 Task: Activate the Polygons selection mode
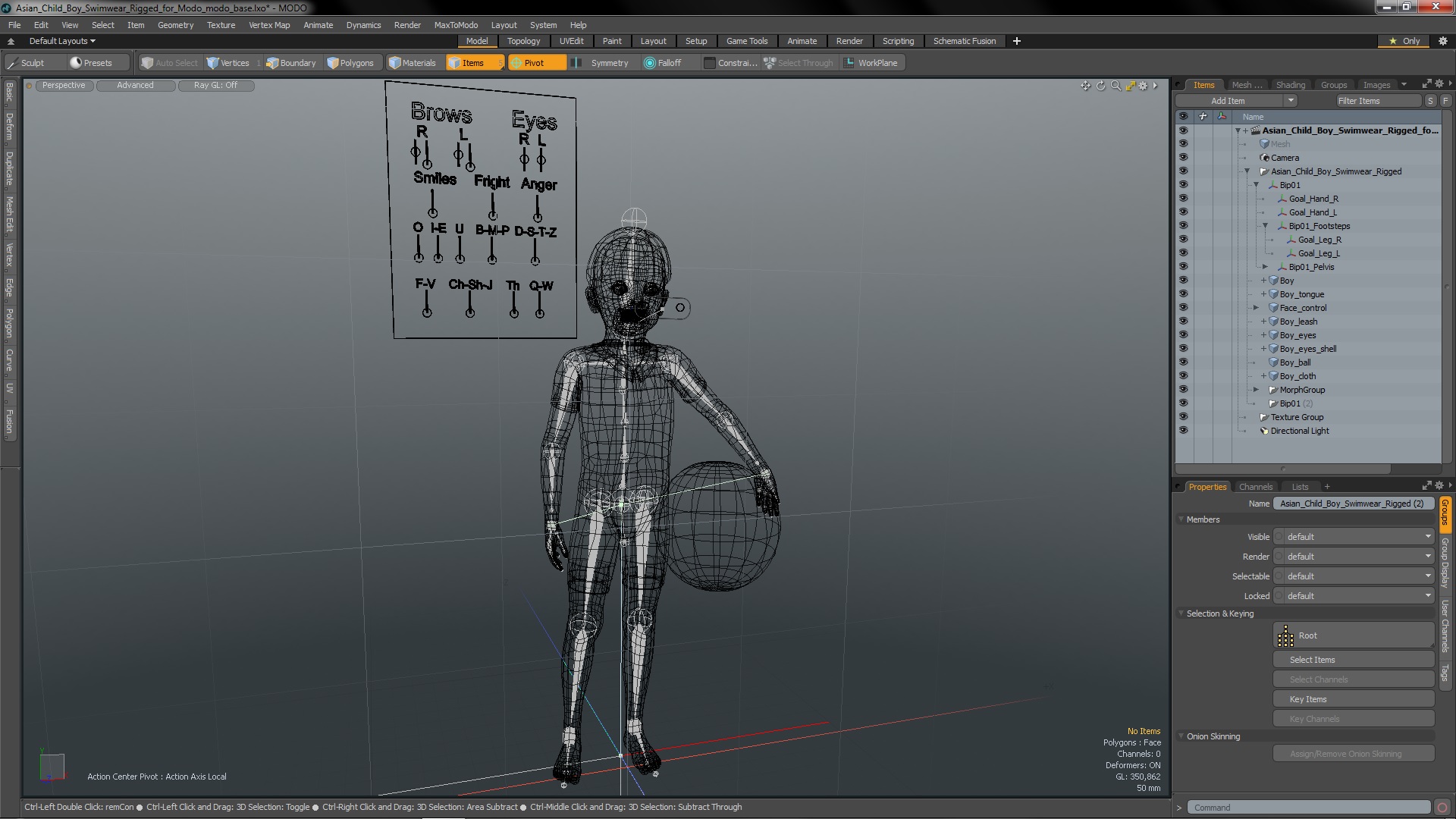(x=350, y=63)
